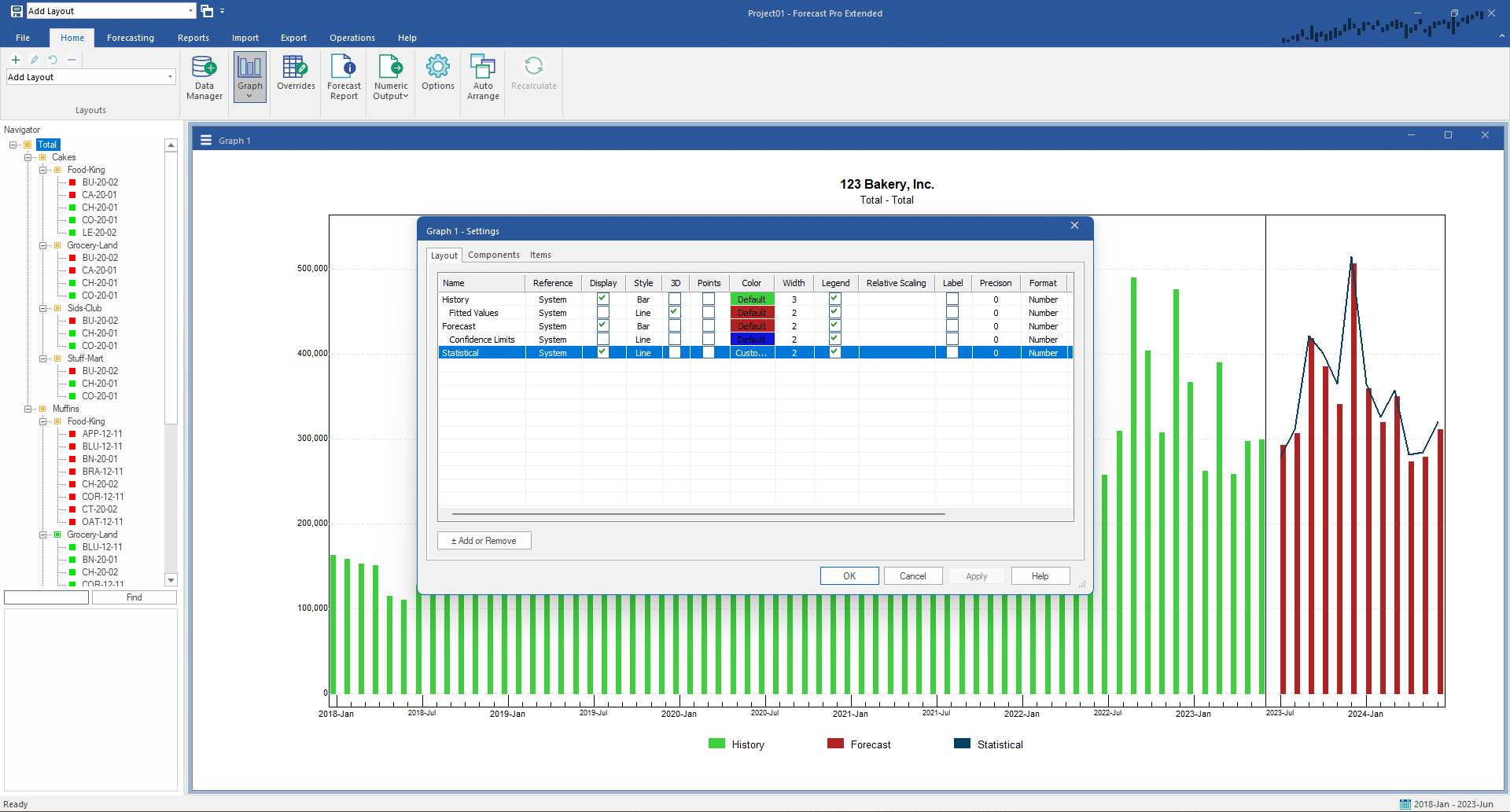Open the Data Manager tool
The width and height of the screenshot is (1510, 812).
tap(204, 77)
